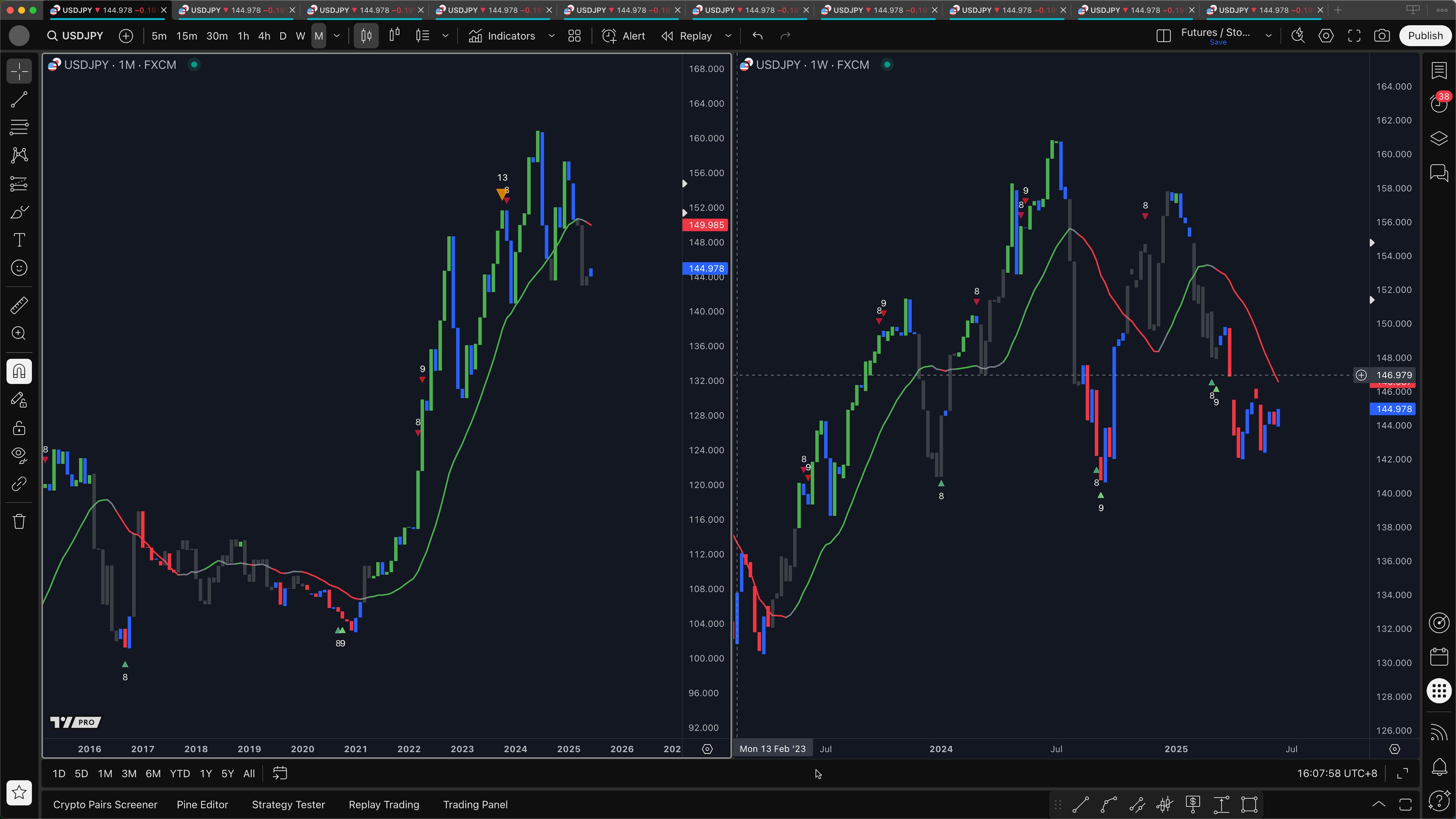Open the Alerts bell in the right sidebar
This screenshot has width=1456, height=819.
coord(1439,767)
